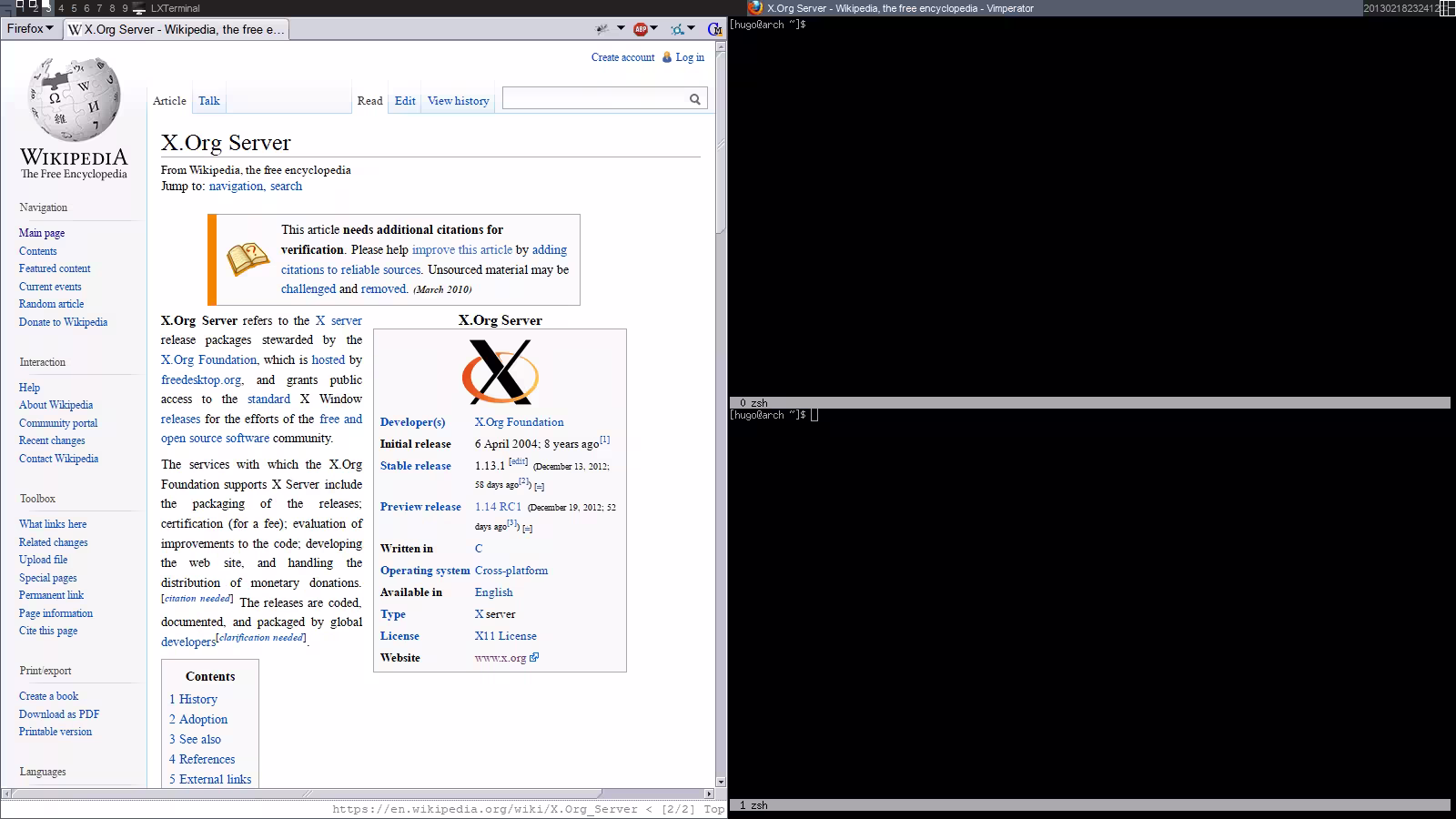
Task: Click the Create account link
Action: (x=622, y=57)
